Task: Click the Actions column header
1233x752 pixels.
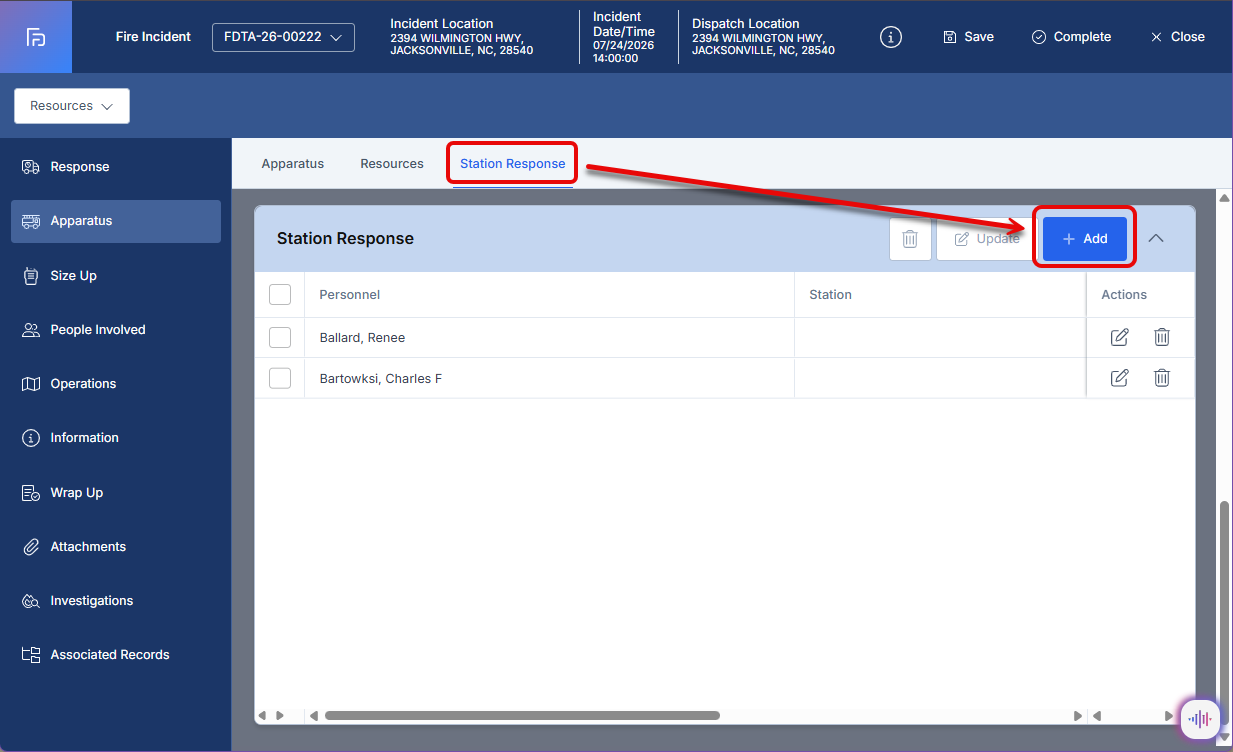Action: tap(1140, 295)
